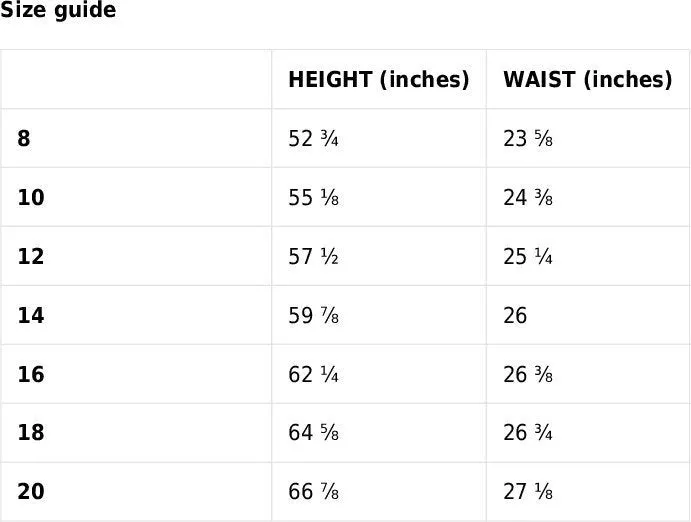691x522 pixels.
Task: Click the 25 ¼ waist value
Action: pyautogui.click(x=528, y=256)
